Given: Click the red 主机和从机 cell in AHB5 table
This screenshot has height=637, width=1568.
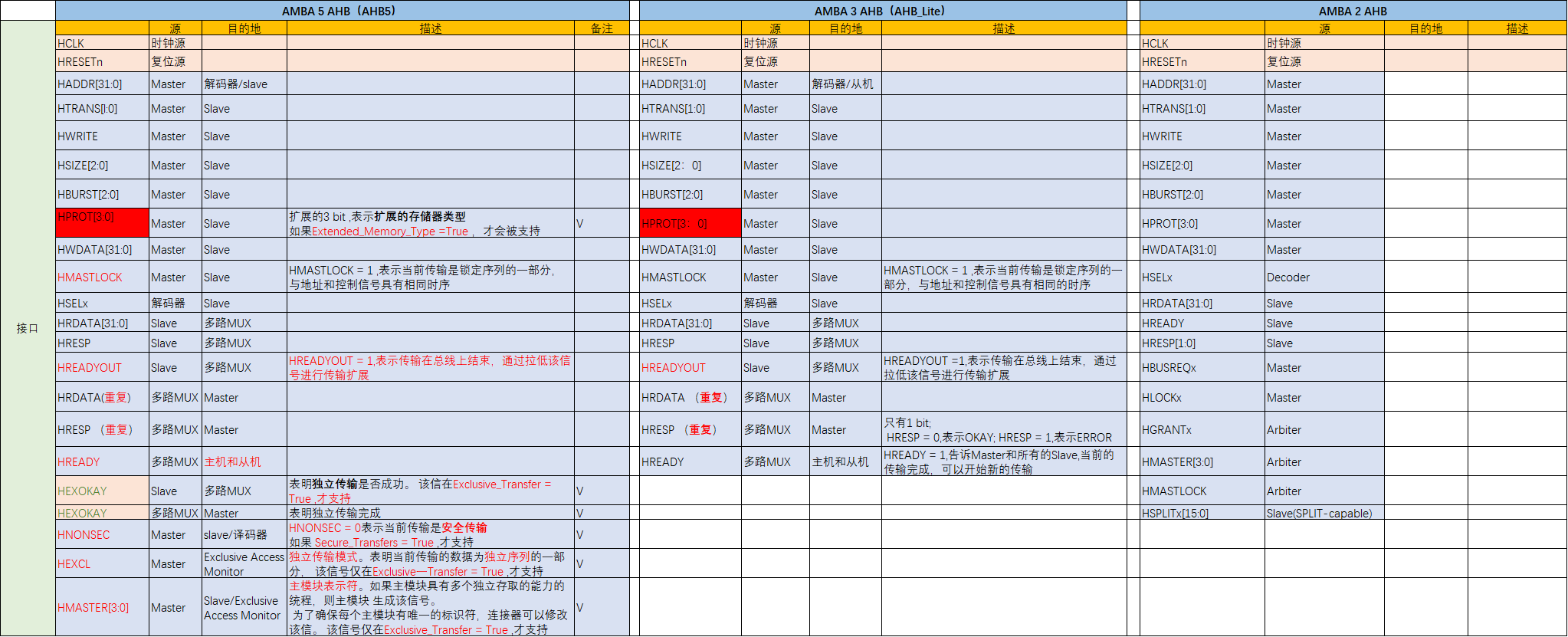Looking at the screenshot, I should 244,461.
